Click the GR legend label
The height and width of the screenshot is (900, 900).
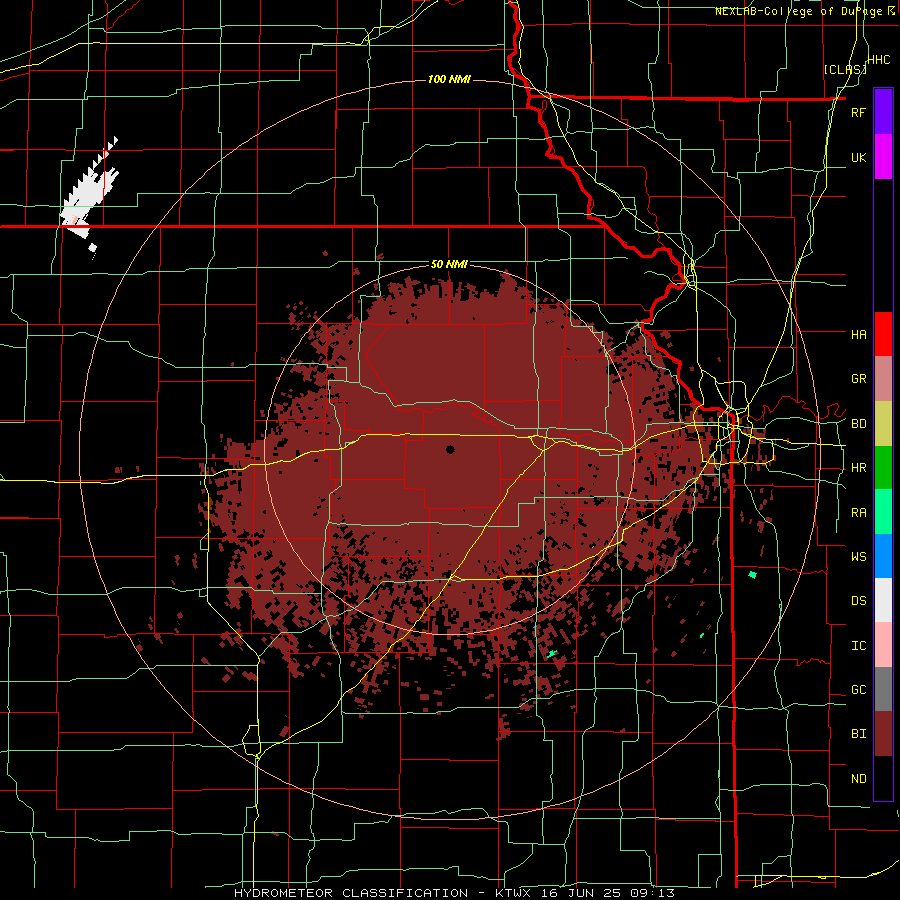pos(858,379)
